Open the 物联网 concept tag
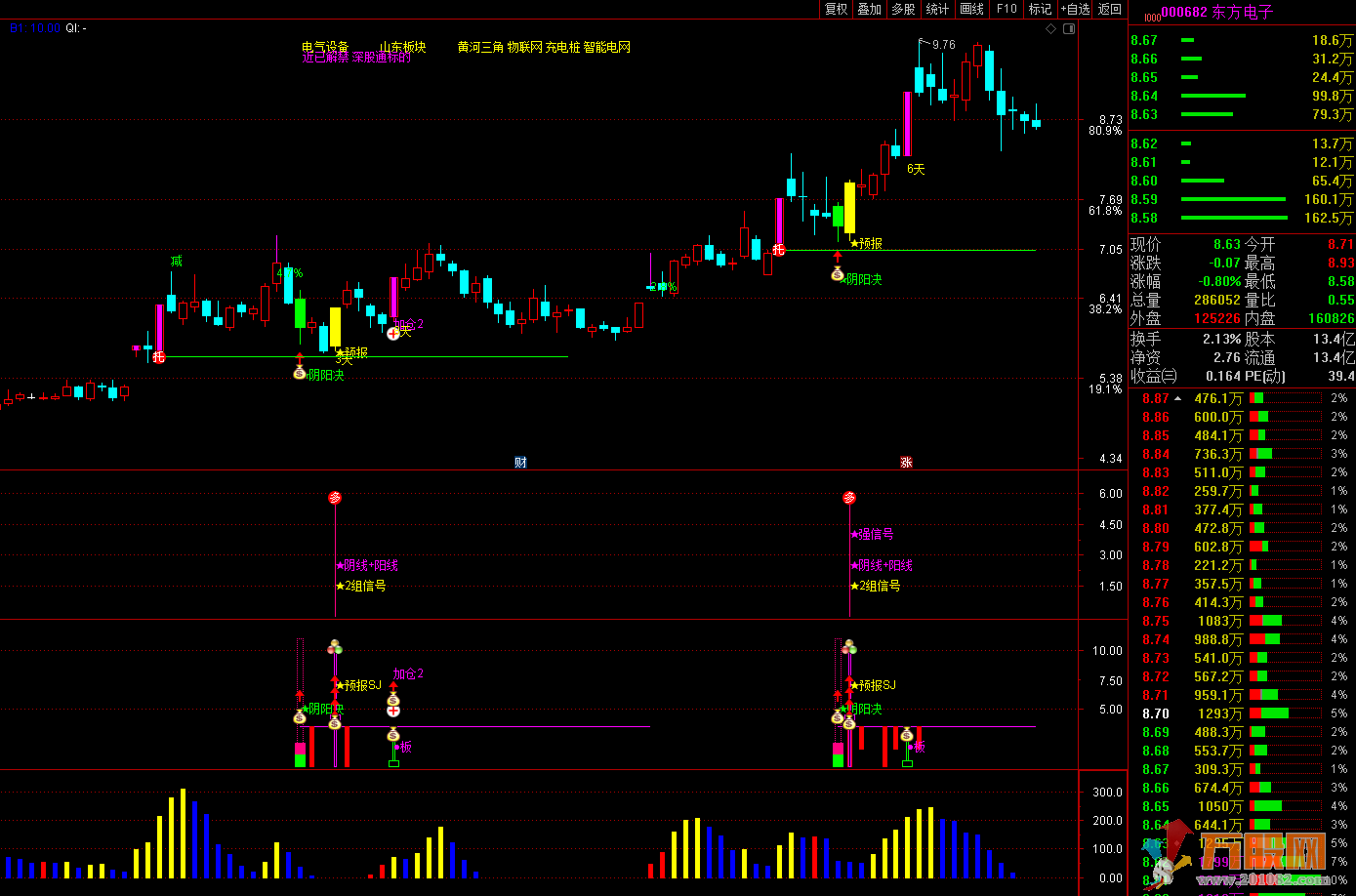 [524, 47]
